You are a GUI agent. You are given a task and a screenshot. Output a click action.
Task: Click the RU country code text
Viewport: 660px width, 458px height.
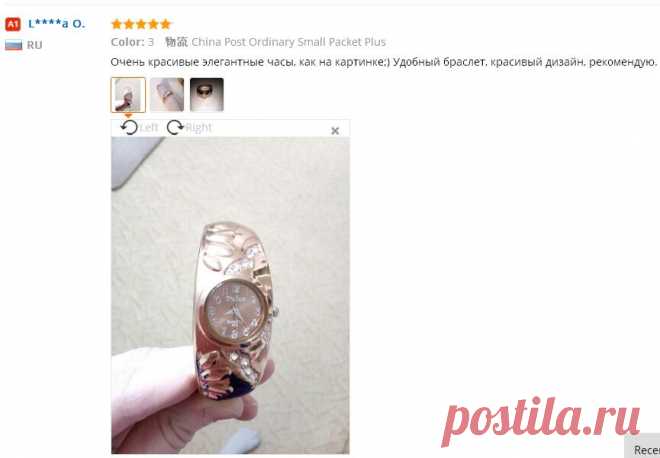pos(35,45)
